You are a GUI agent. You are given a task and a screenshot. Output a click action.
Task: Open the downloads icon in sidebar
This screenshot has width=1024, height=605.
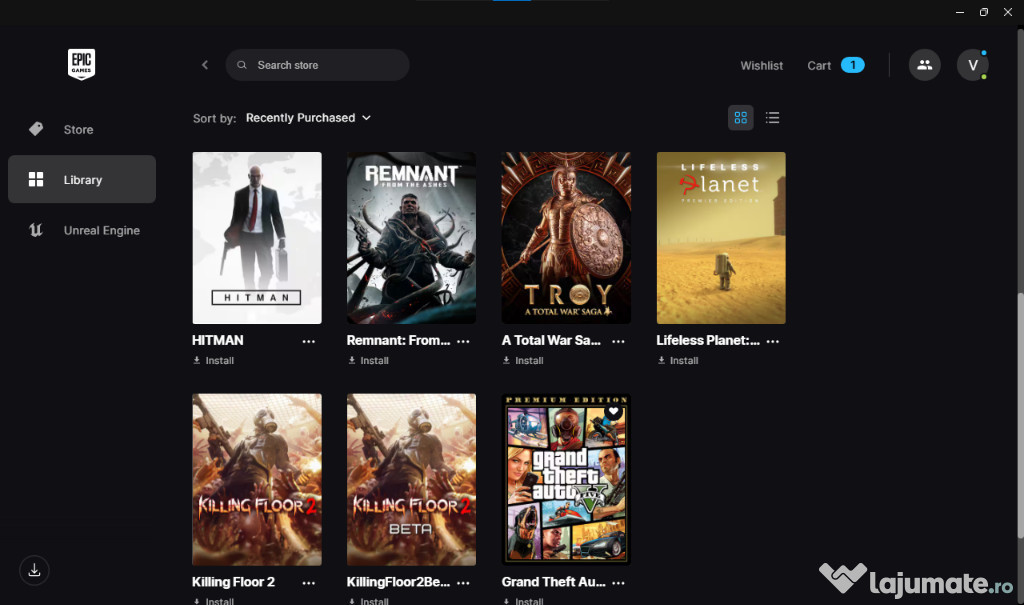pyautogui.click(x=35, y=570)
